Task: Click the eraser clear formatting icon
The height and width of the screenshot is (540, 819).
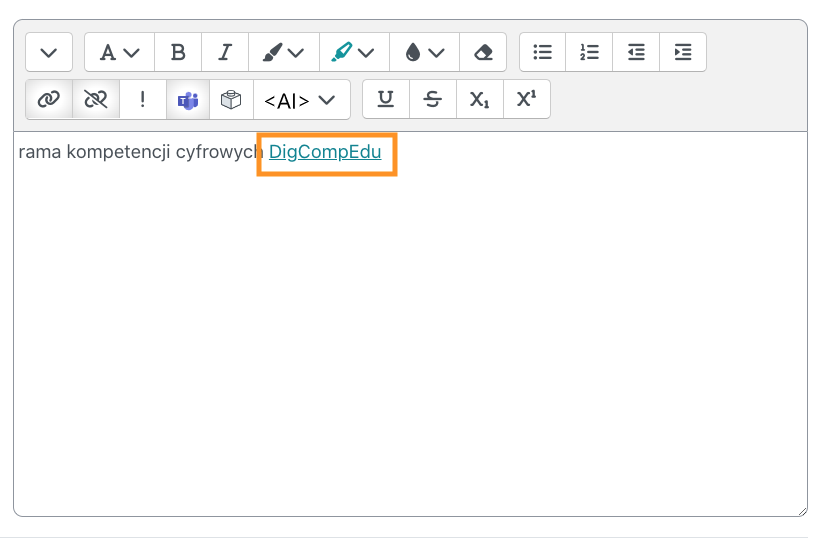Action: pos(483,52)
